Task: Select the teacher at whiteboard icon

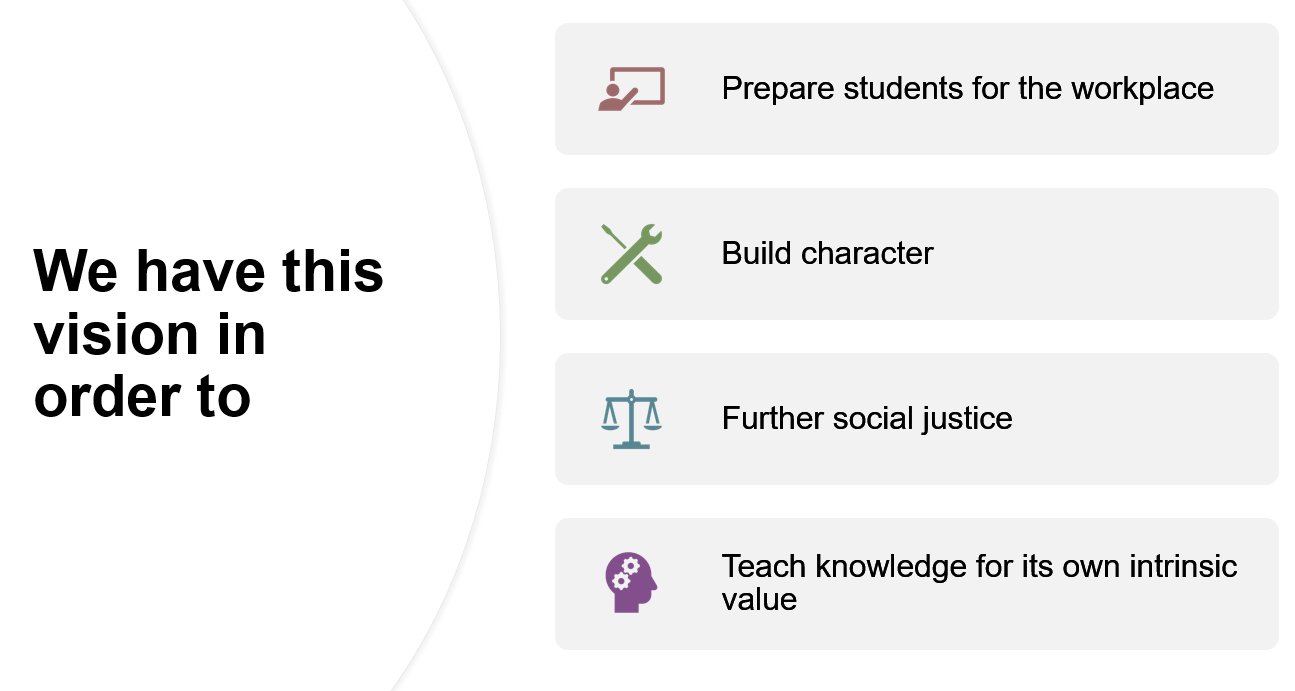Action: (631, 89)
